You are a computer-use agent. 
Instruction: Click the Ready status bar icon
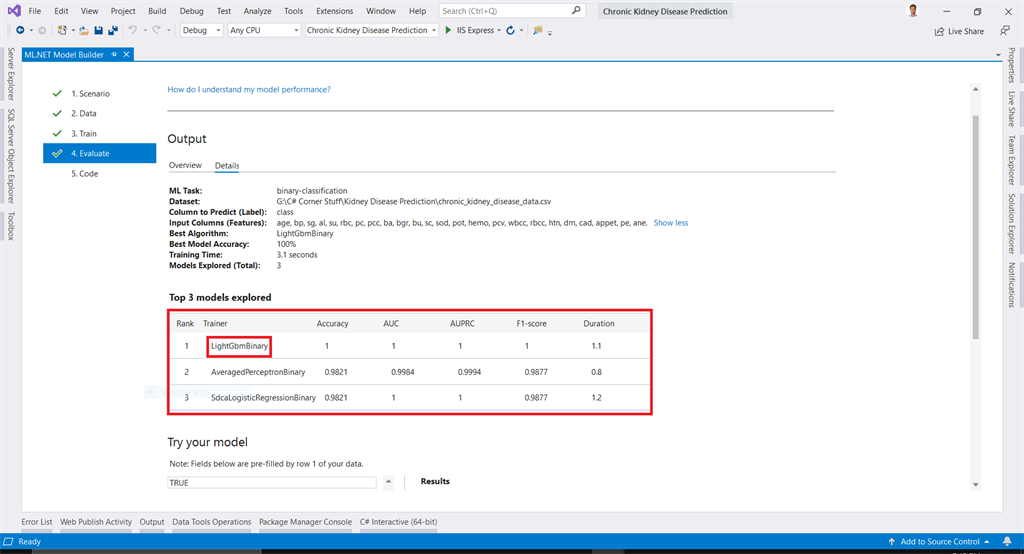pyautogui.click(x=8, y=542)
